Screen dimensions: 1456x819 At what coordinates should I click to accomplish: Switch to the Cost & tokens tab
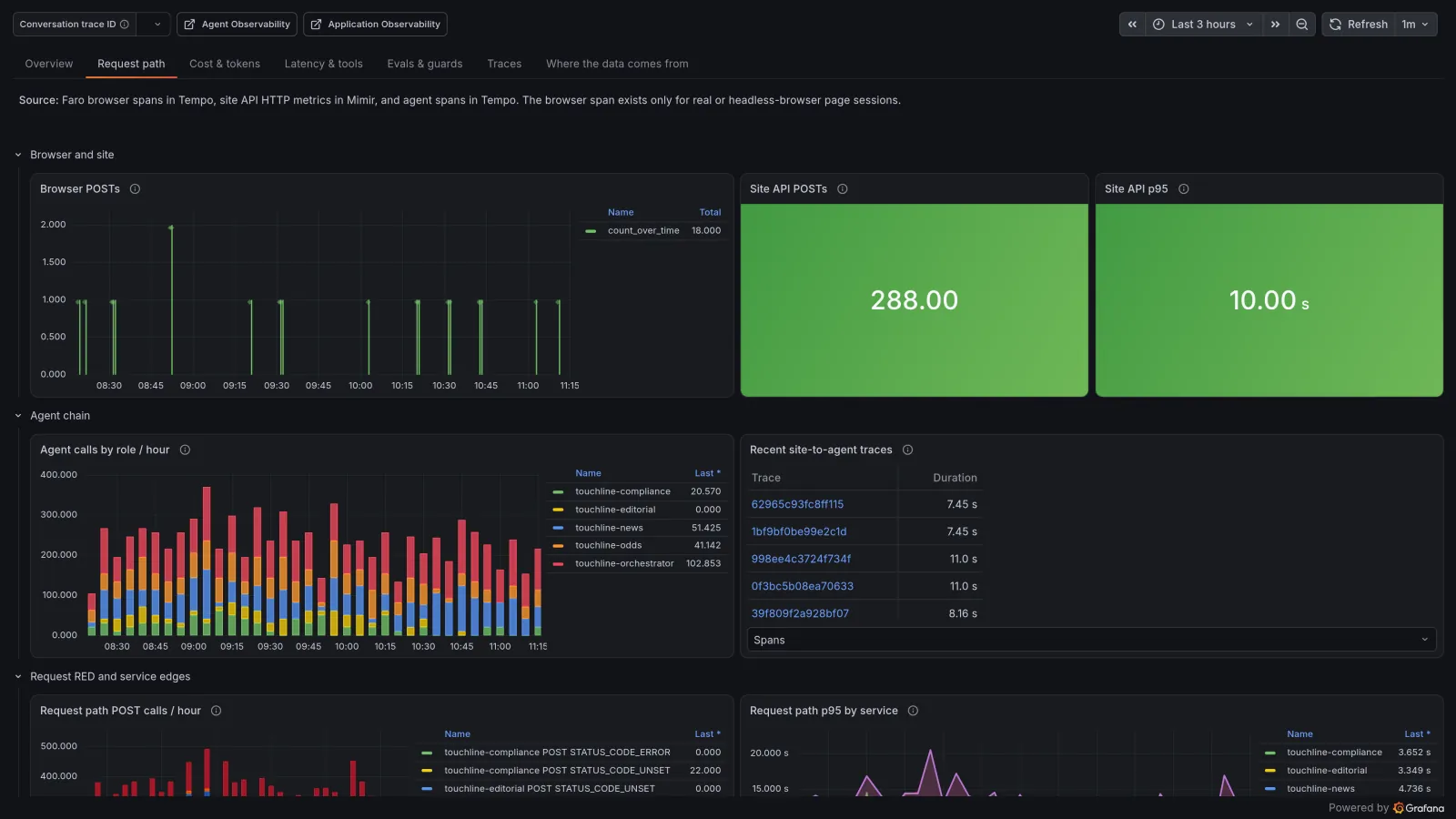point(225,64)
